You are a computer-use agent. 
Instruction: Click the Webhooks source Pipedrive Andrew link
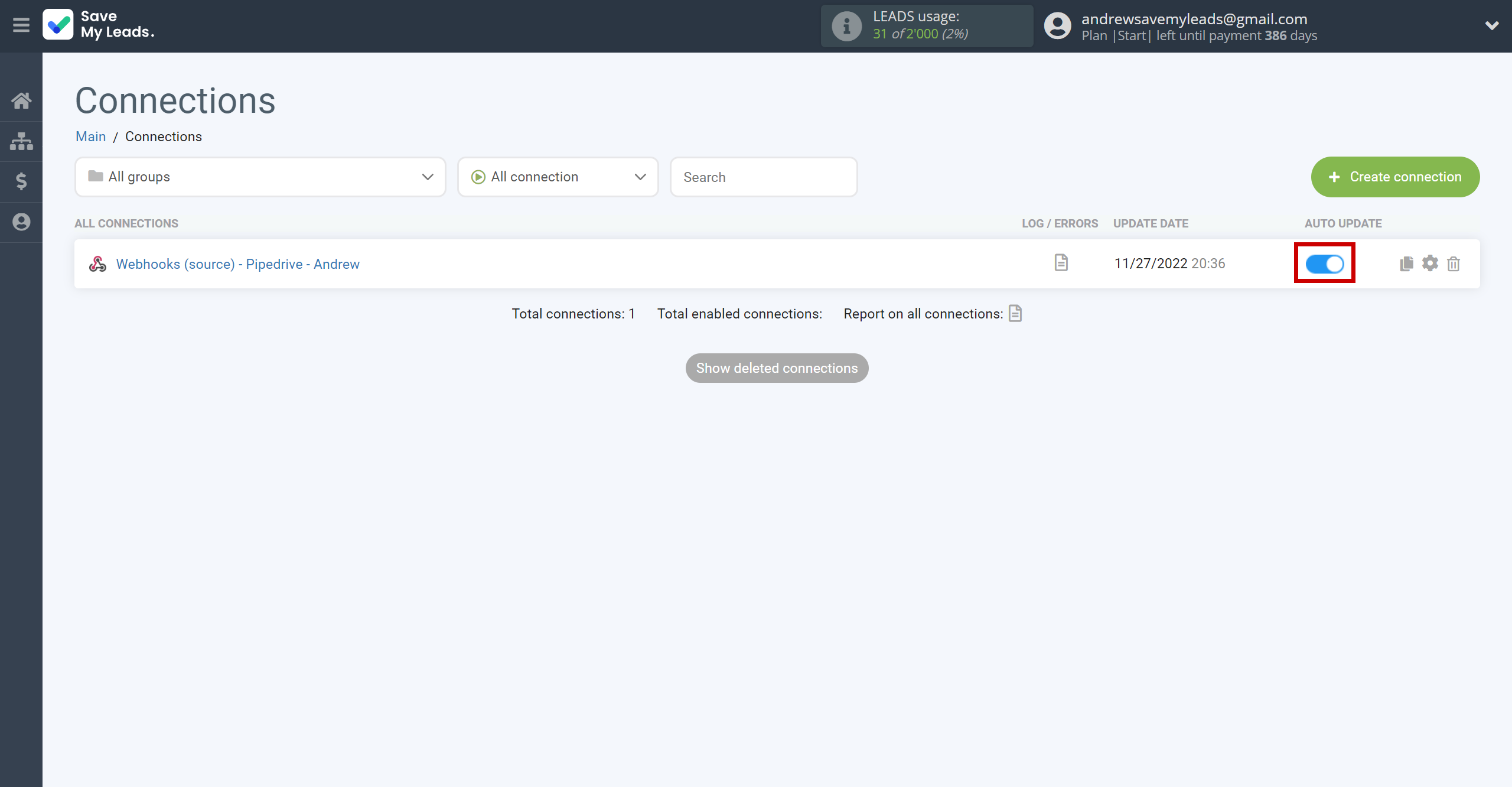[x=238, y=263]
